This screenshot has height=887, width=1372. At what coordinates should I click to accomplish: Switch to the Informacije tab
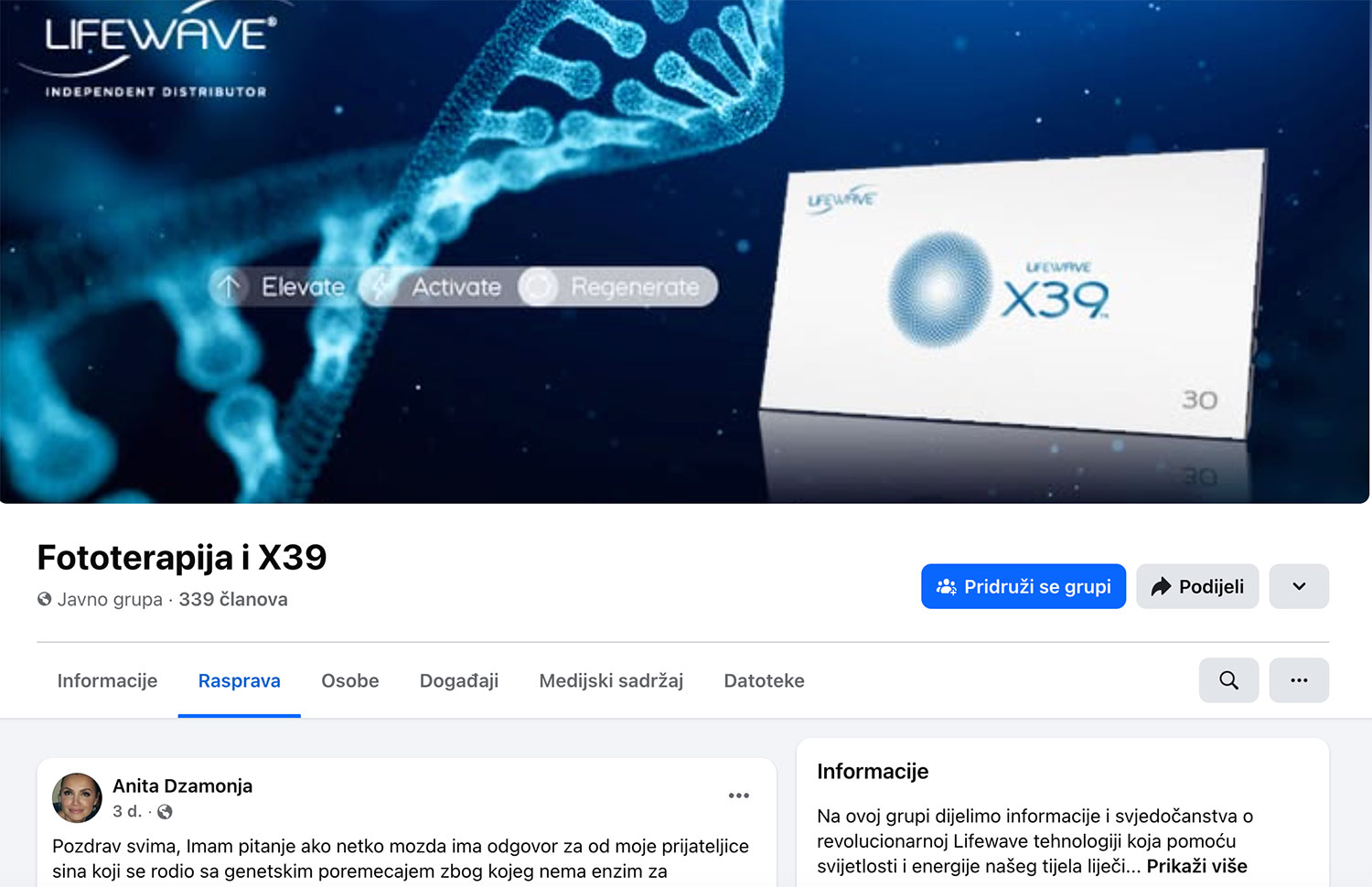(107, 681)
